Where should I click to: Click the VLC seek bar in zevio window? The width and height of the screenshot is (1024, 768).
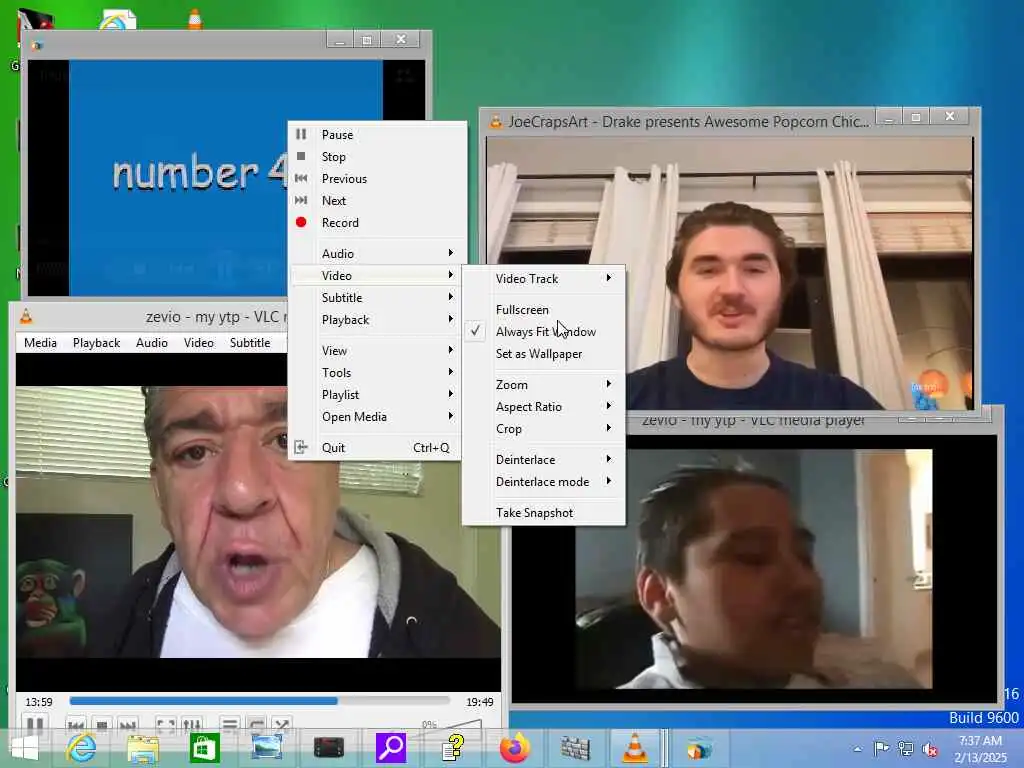coord(259,701)
